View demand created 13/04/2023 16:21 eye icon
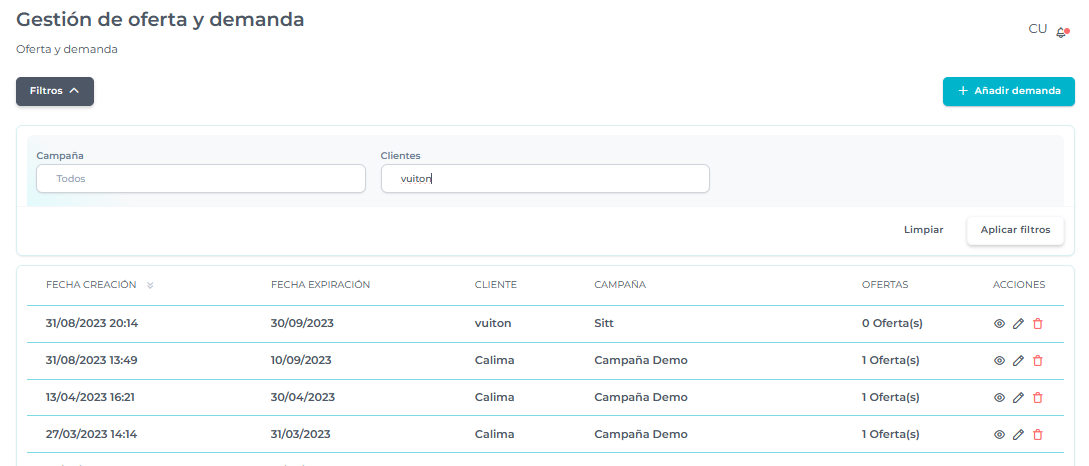The image size is (1089, 466). coord(998,397)
